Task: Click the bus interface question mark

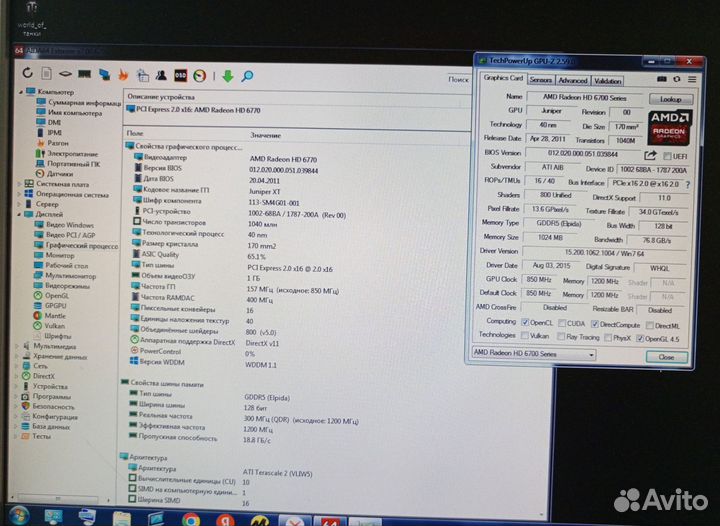Action: tap(687, 185)
